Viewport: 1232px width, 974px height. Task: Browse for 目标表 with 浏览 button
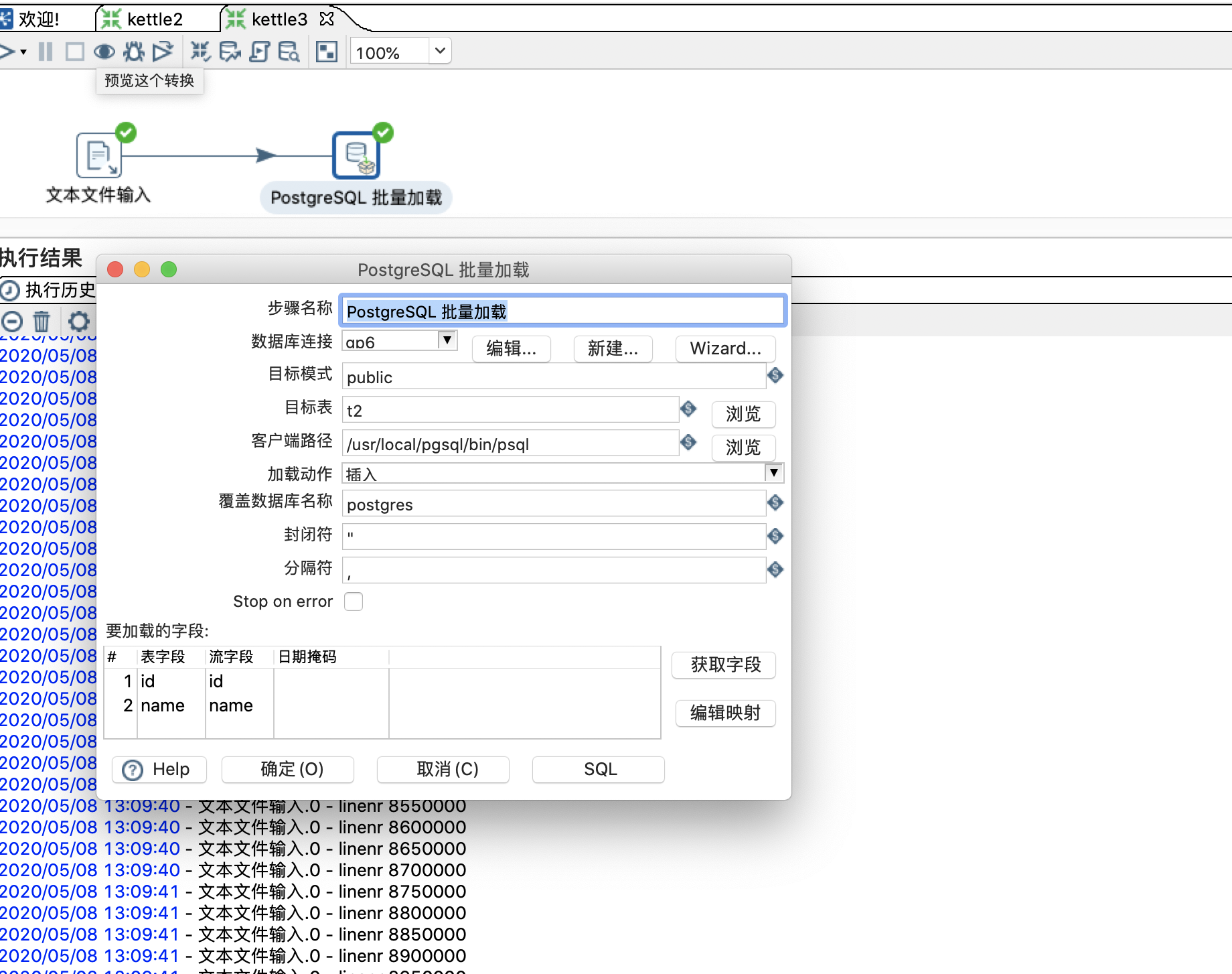click(743, 414)
